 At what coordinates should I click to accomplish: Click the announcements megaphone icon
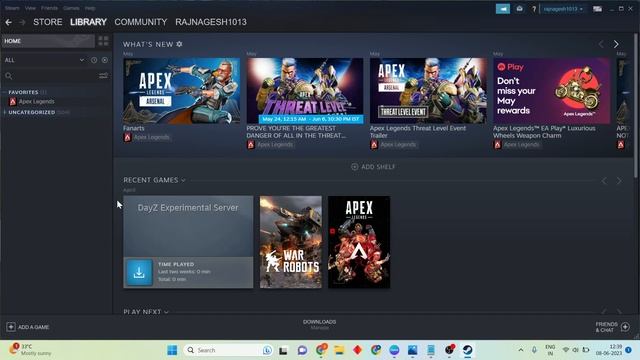(503, 9)
